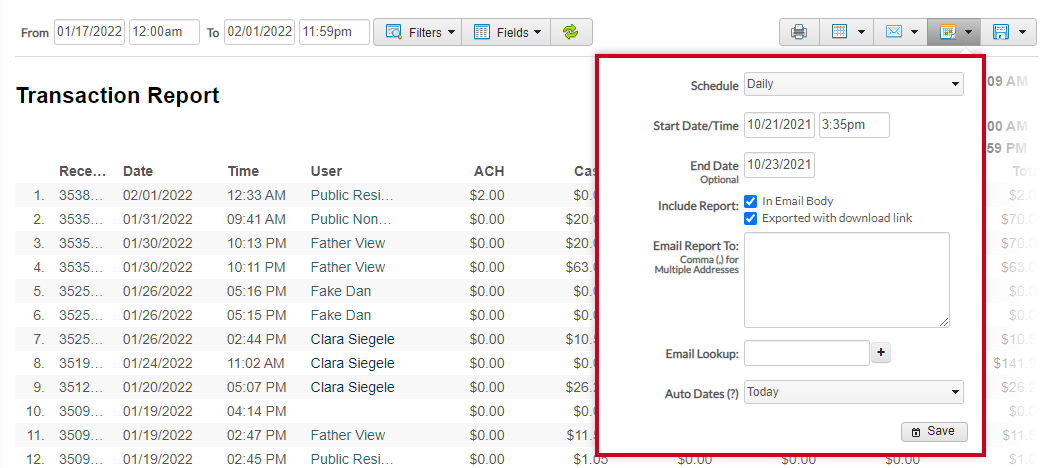
Task: Click the Start Date field 10/21/2021
Action: pyautogui.click(x=780, y=125)
